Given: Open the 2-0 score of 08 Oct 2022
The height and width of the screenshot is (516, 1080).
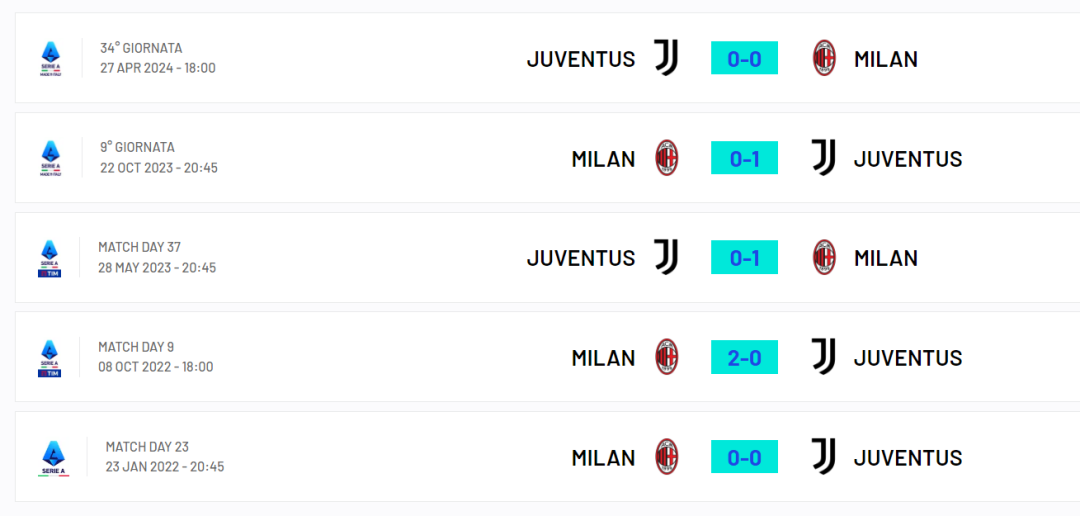Looking at the screenshot, I should [745, 357].
